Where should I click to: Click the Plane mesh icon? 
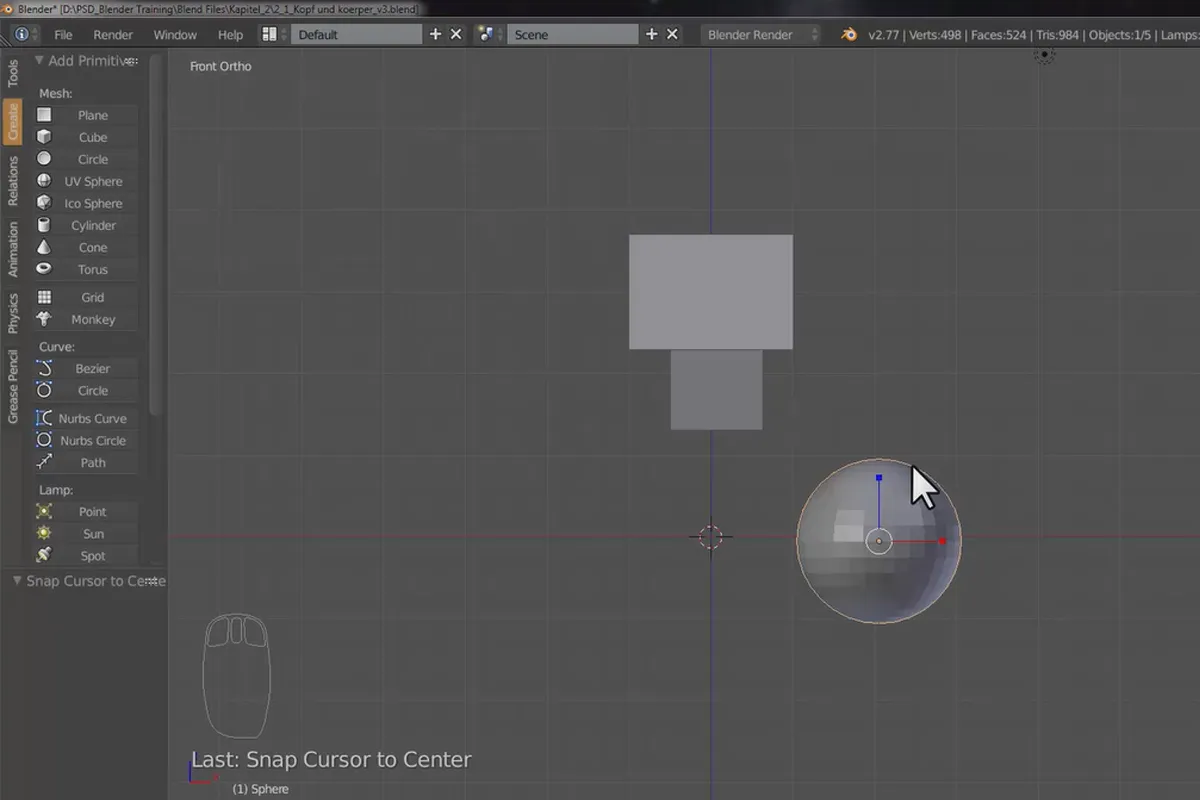(44, 115)
